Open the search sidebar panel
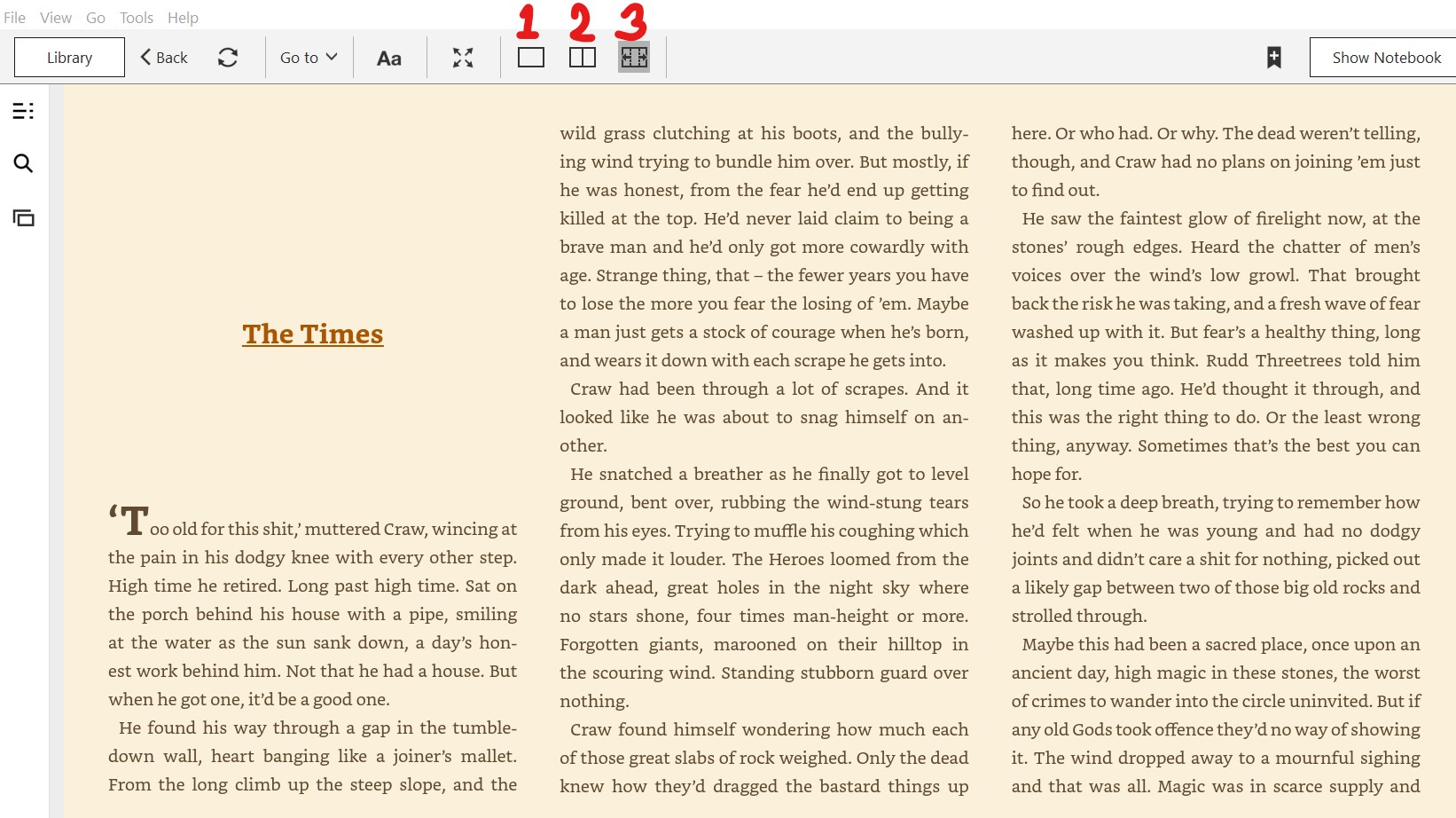This screenshot has width=1456, height=818. pyautogui.click(x=23, y=163)
